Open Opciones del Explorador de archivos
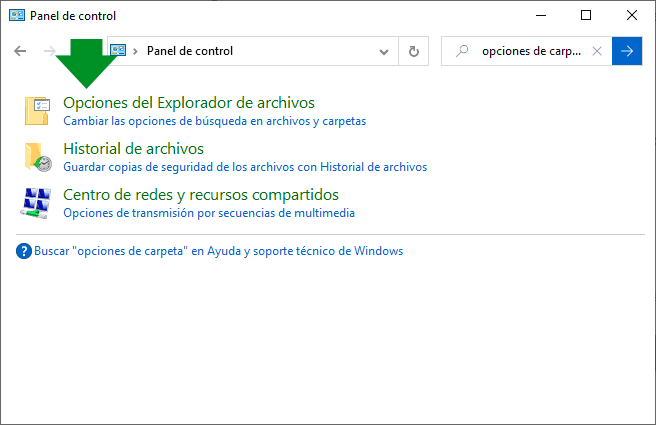The height and width of the screenshot is (425, 656). point(188,102)
